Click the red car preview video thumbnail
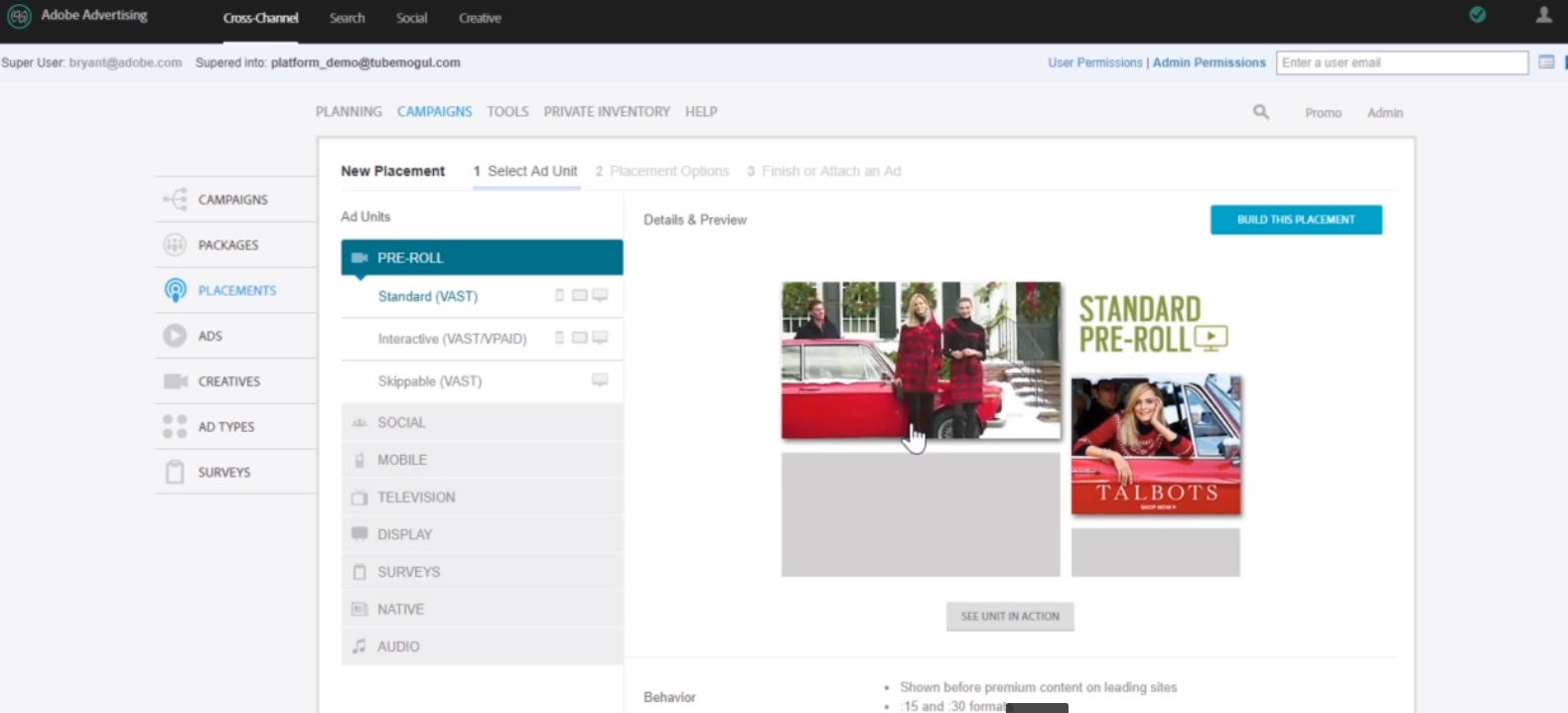The height and width of the screenshot is (713, 1568). tap(921, 360)
